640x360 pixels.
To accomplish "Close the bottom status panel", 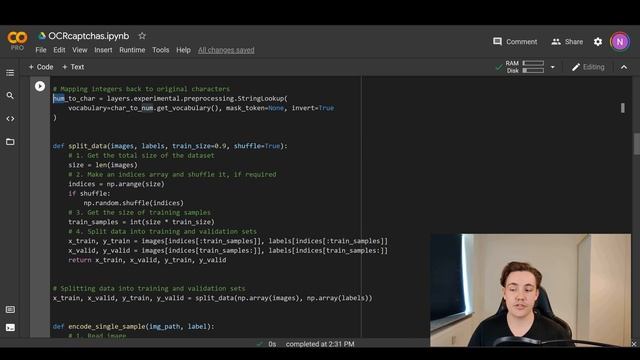I will pyautogui.click(x=634, y=344).
